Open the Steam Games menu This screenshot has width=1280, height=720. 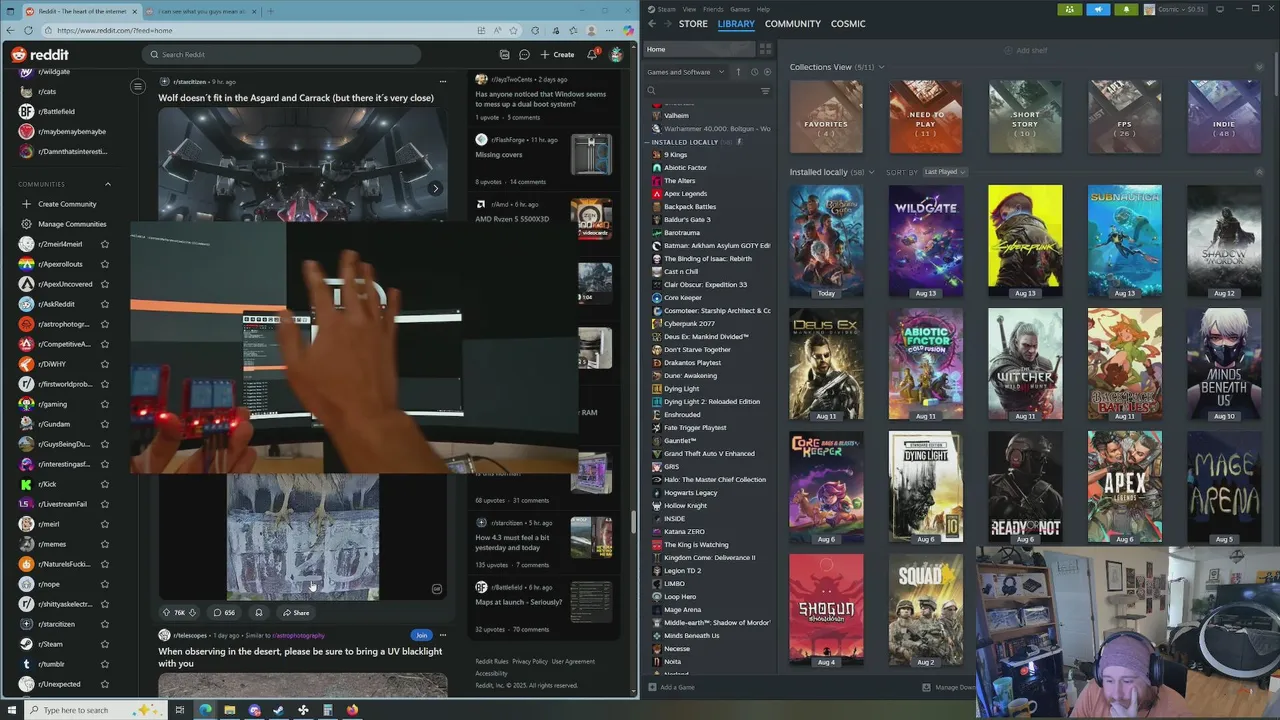[740, 9]
